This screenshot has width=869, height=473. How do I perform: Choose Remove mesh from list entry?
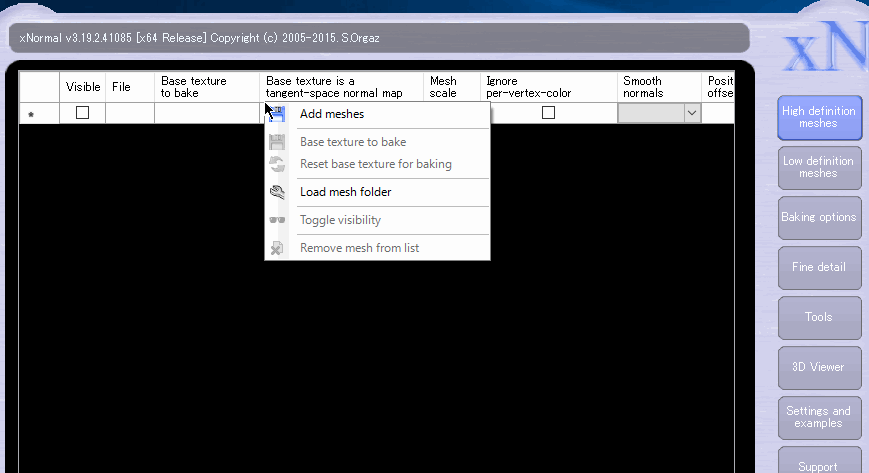(377, 248)
